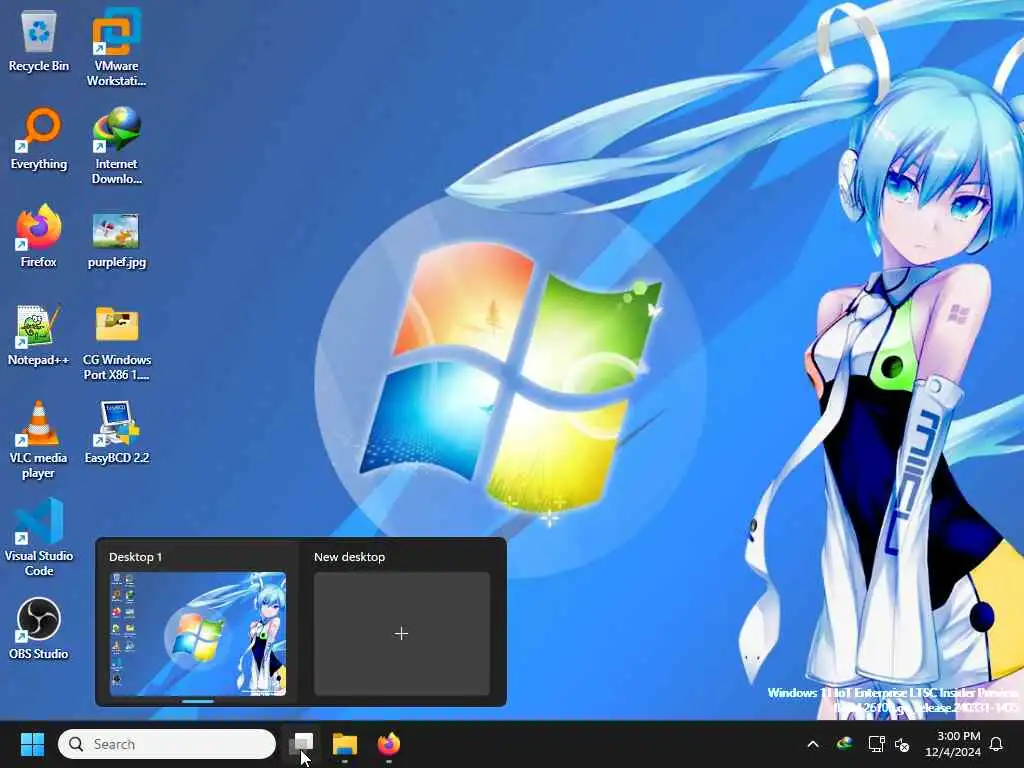Select the Firefox desktop shortcut
The width and height of the screenshot is (1024, 768).
[x=39, y=236]
